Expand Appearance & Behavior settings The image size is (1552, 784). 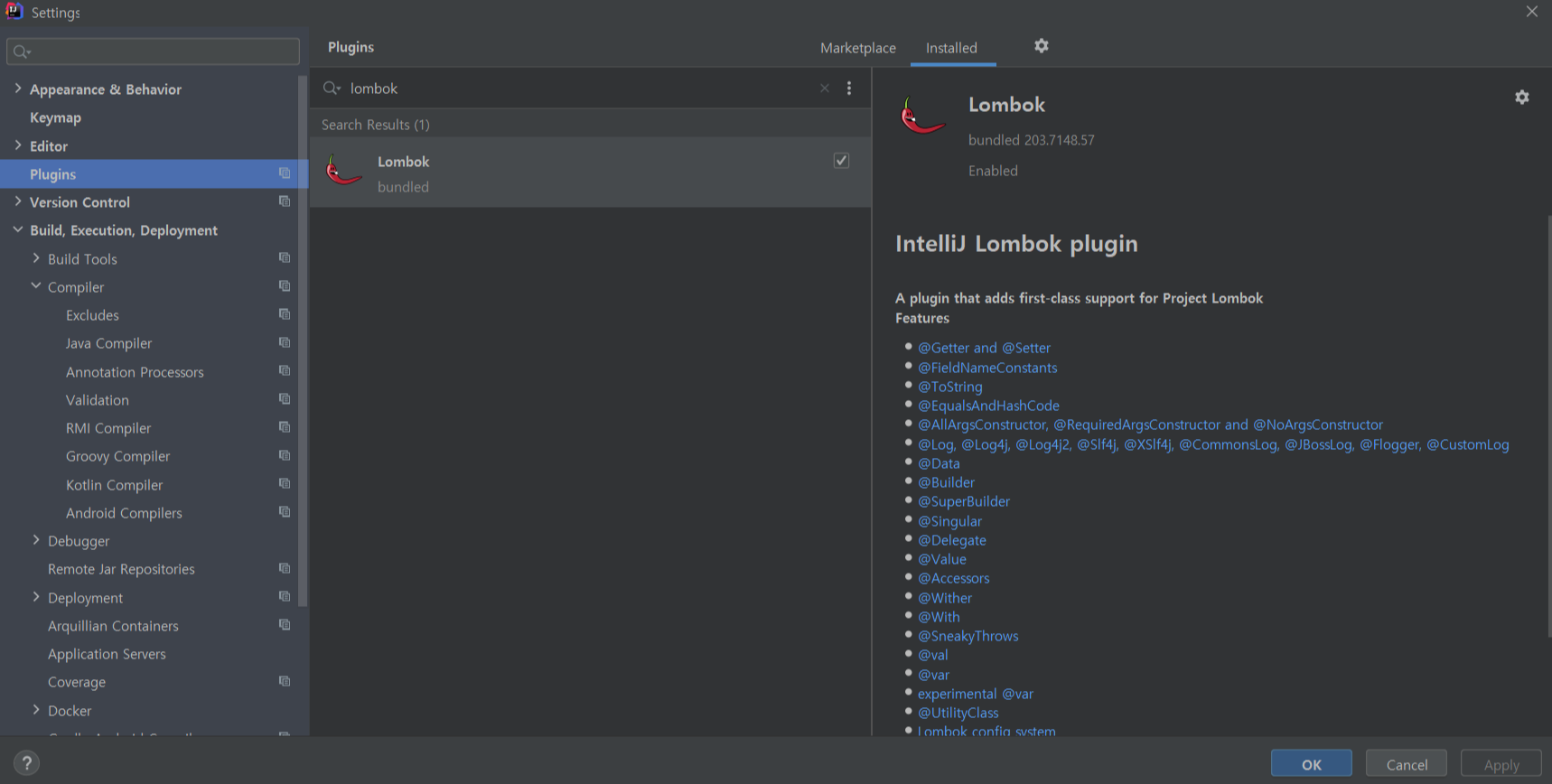tap(18, 89)
